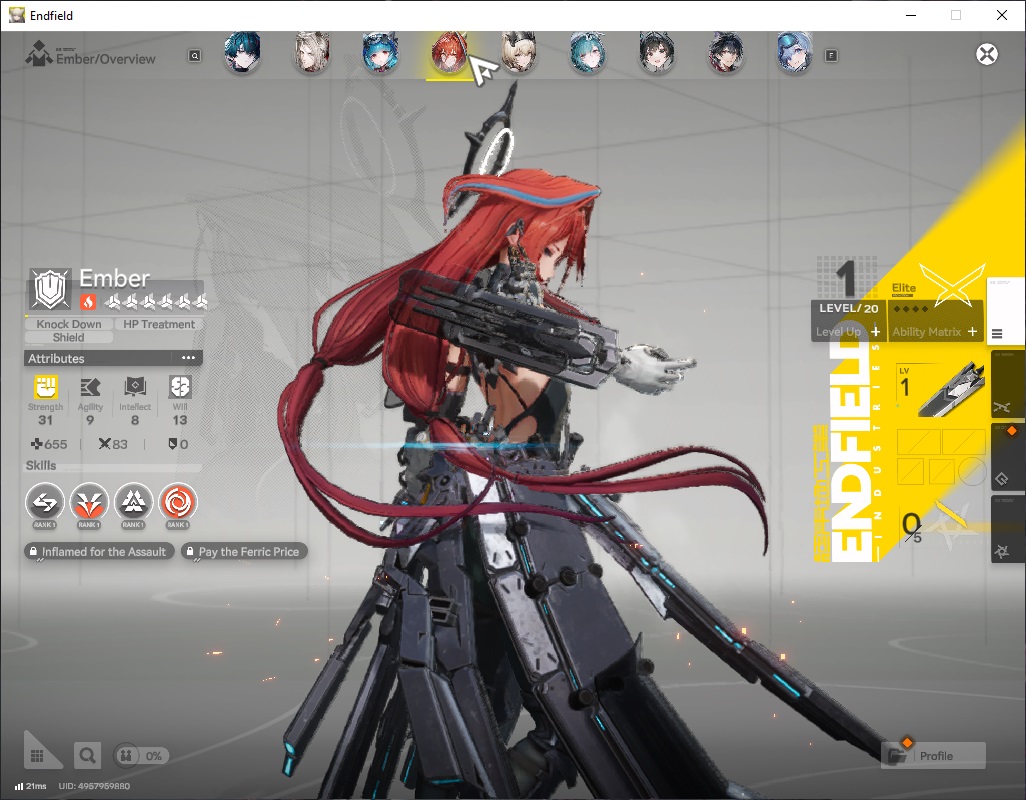Select the Knock Down tag

pos(69,324)
